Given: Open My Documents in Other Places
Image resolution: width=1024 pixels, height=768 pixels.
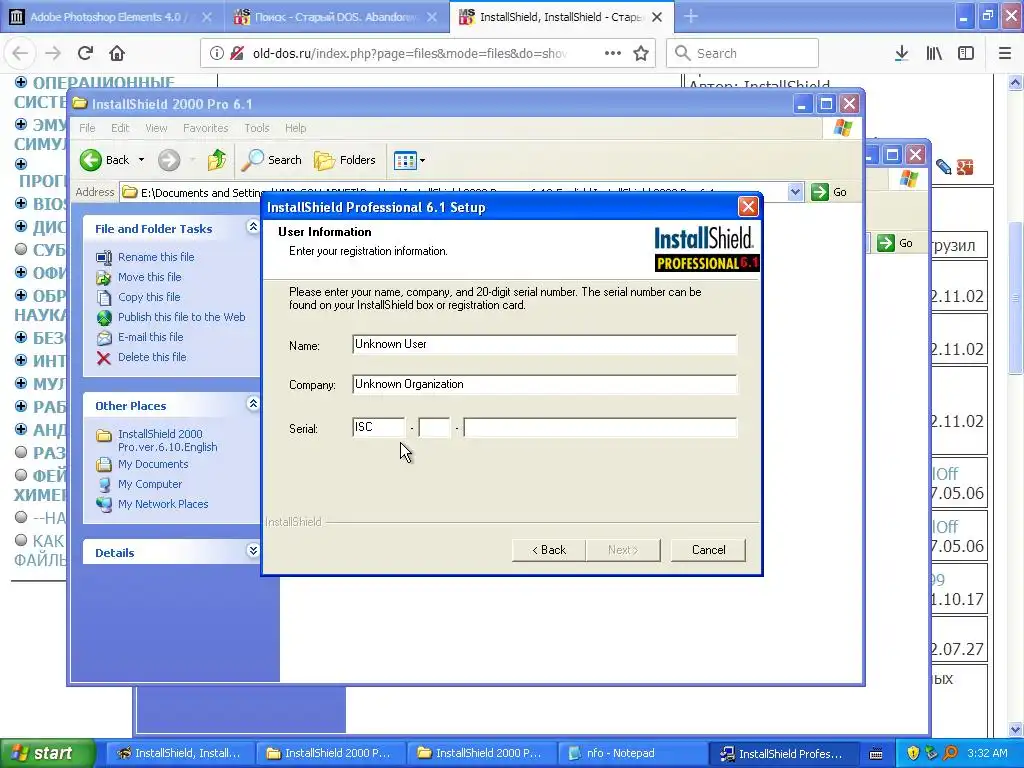Looking at the screenshot, I should pos(153,464).
